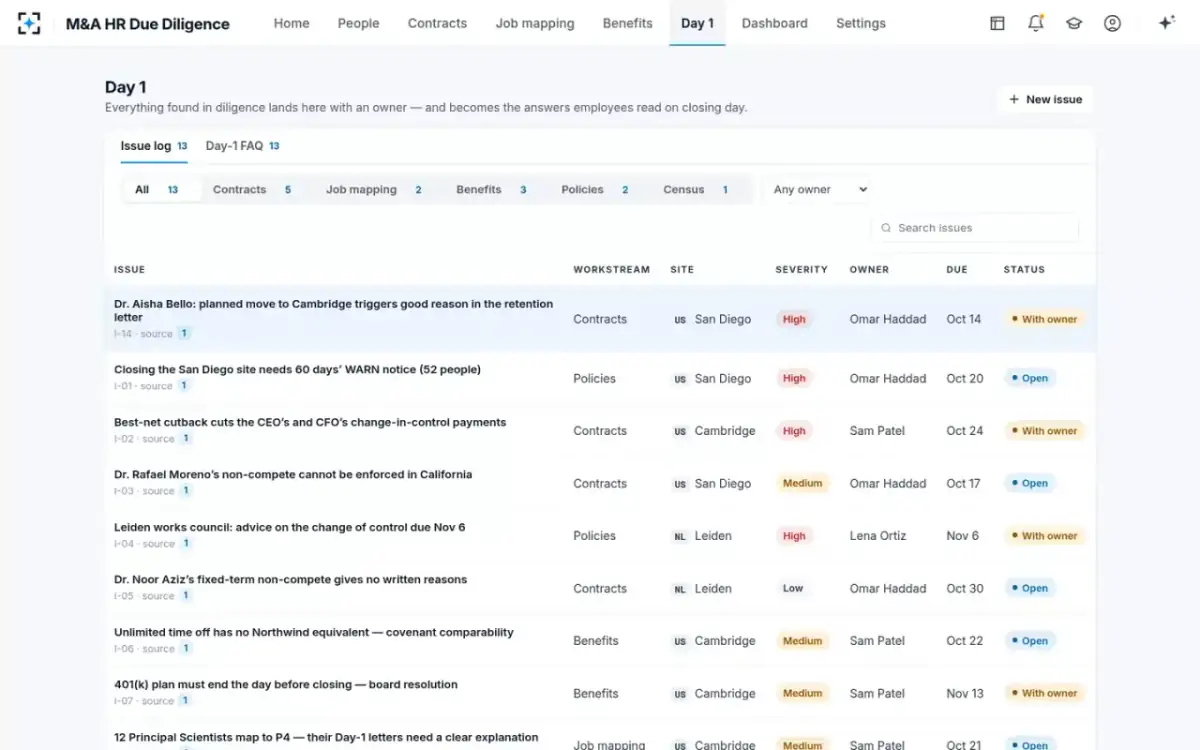
Task: Filter issues by Job mapping chip
Action: coord(374,189)
